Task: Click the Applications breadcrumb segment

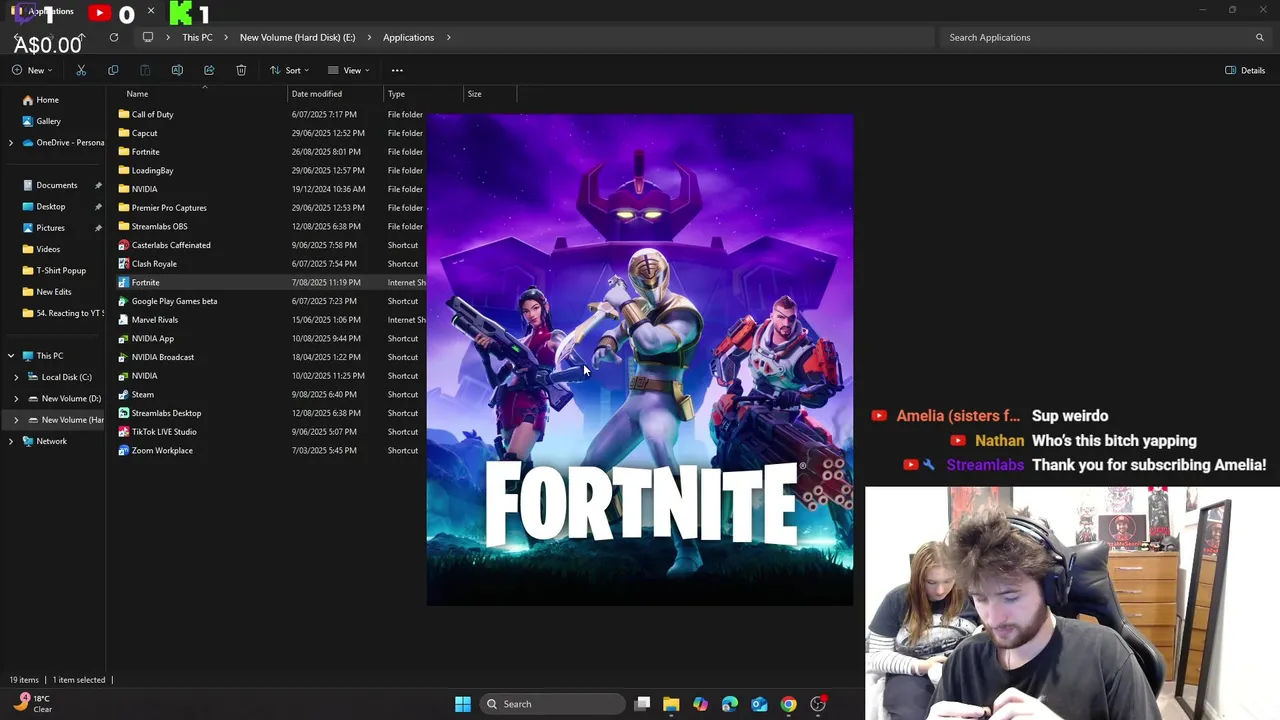Action: [408, 37]
